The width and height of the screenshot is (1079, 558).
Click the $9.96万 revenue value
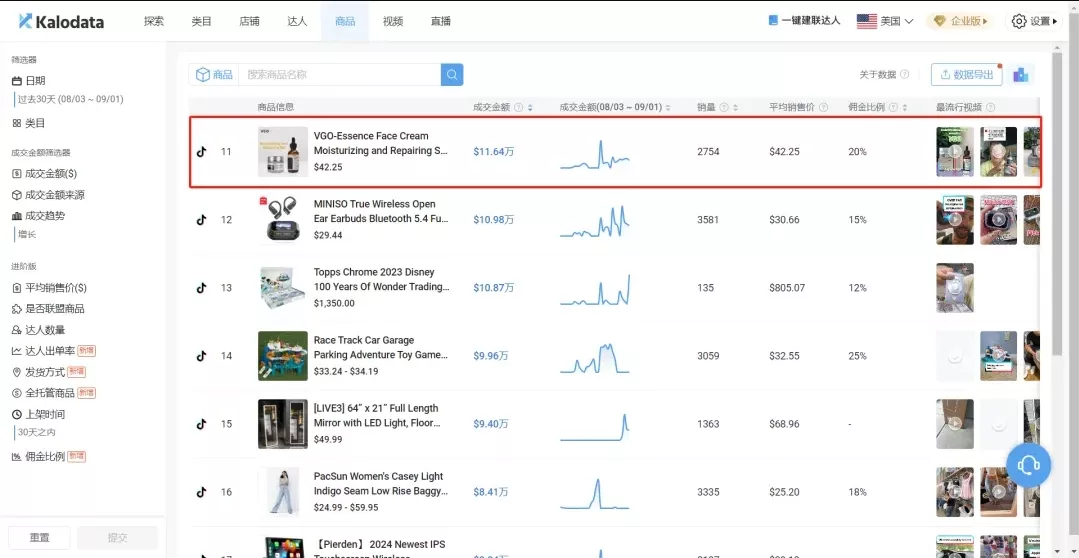[x=491, y=356]
